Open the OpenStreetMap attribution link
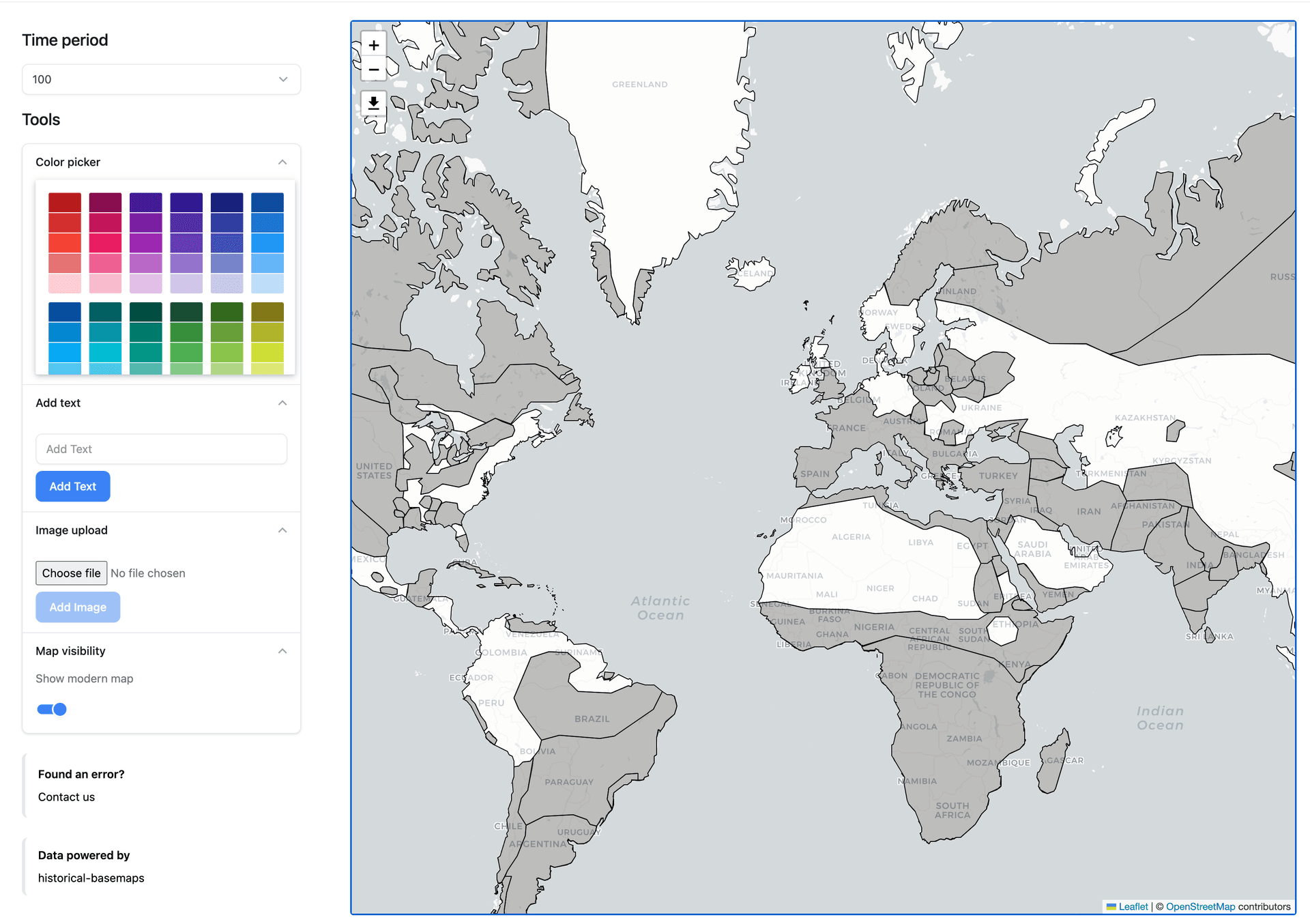 [1200, 907]
